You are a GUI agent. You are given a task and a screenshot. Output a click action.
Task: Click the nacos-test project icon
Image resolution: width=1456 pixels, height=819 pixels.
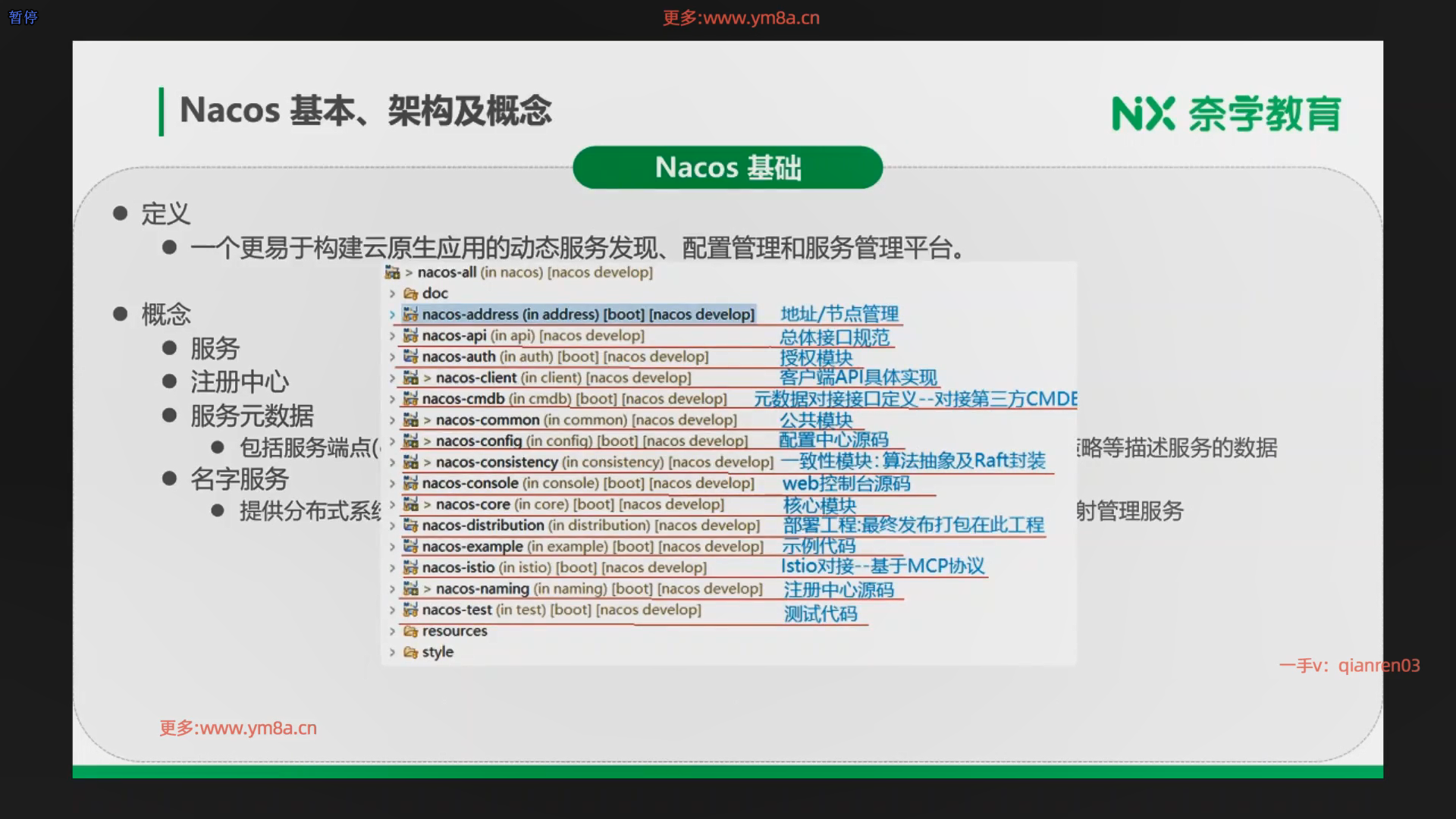click(410, 610)
